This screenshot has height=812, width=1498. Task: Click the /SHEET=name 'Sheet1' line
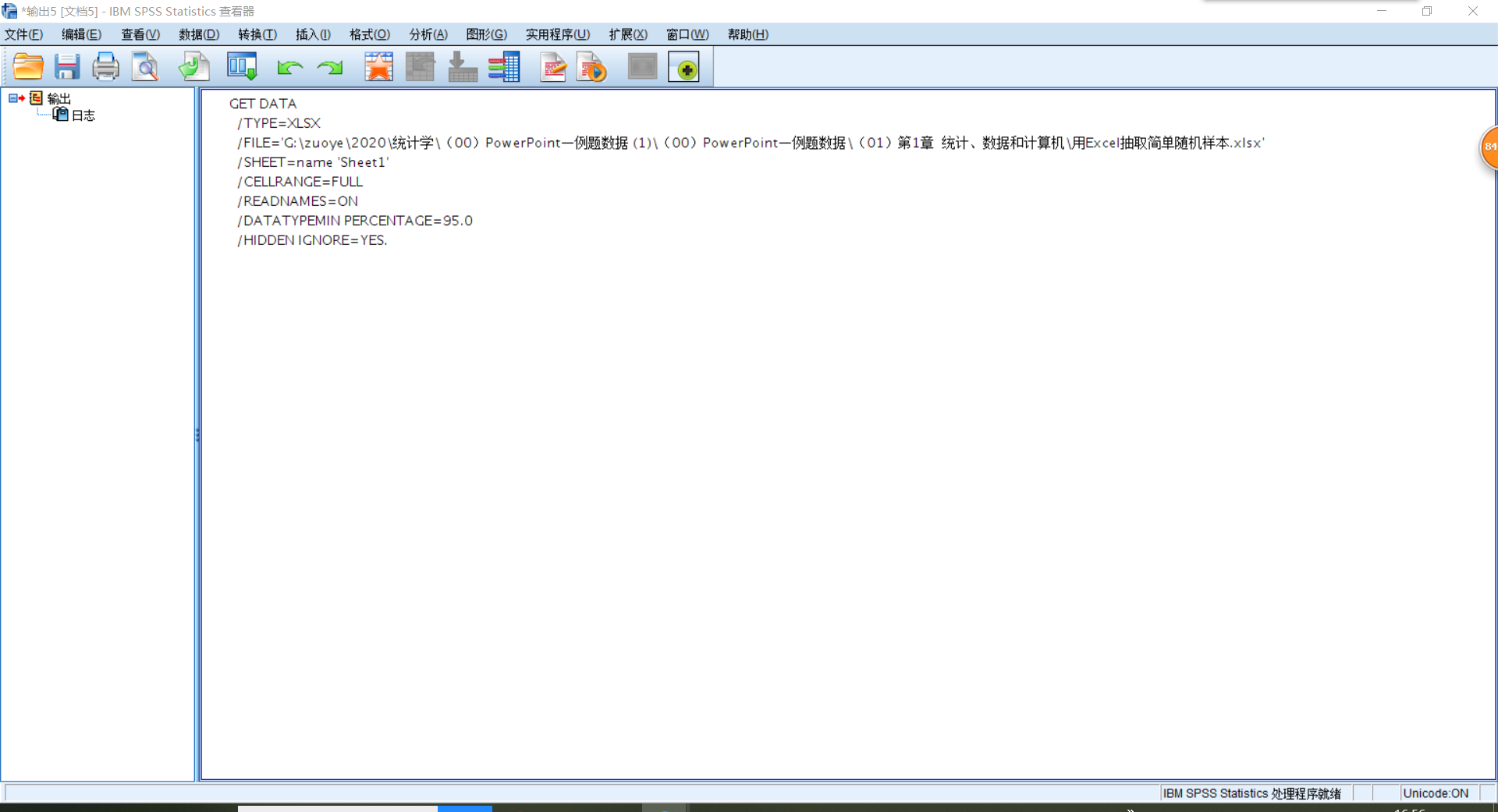313,162
